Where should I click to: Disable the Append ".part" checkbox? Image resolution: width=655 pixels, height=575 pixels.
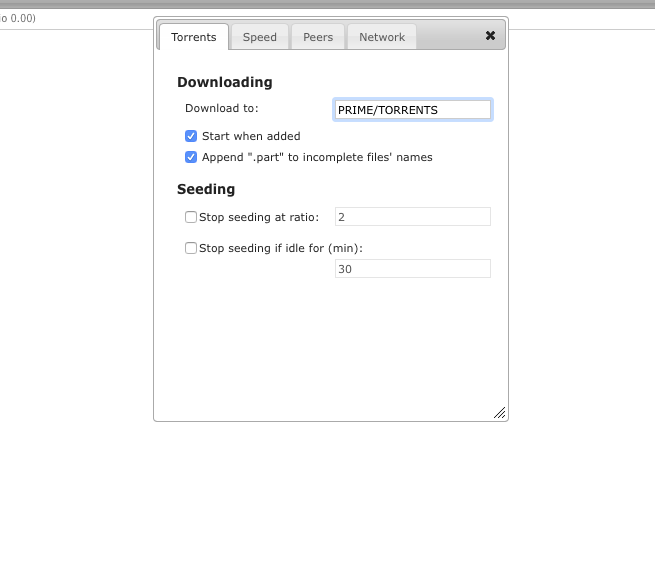coord(191,157)
